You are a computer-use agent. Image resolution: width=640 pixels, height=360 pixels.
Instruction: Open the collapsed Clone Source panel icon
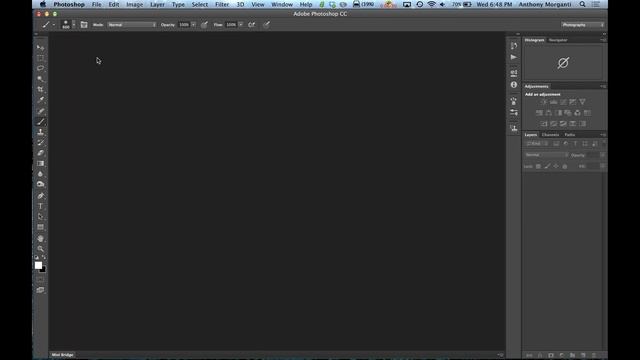click(x=513, y=128)
